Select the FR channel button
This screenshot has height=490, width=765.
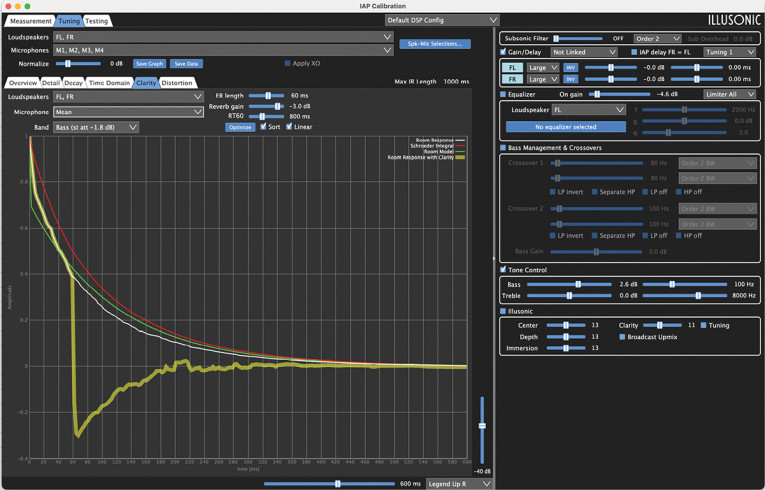512,79
